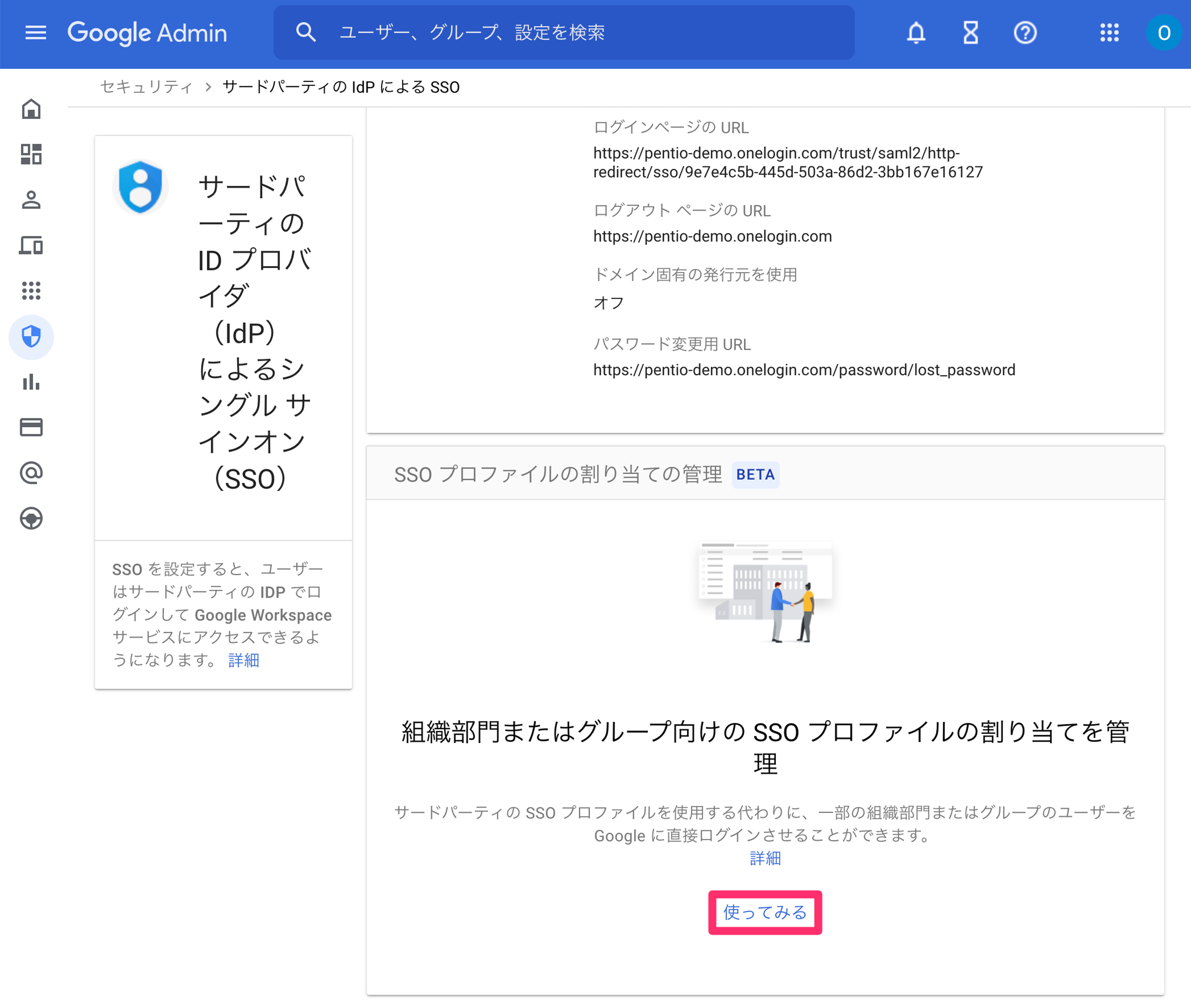
Task: Open the notifications bell
Action: 916,33
